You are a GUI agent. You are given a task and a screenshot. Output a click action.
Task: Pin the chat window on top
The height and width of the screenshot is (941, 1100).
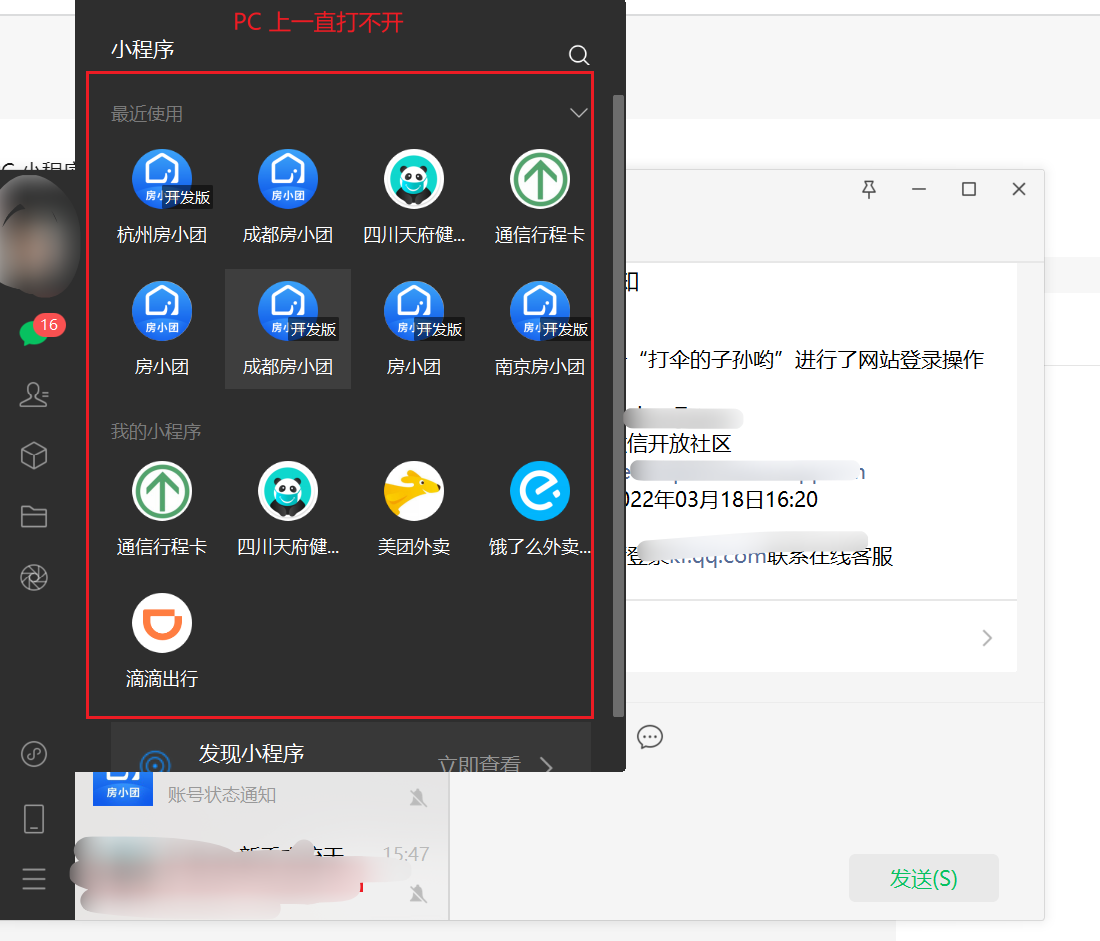869,189
